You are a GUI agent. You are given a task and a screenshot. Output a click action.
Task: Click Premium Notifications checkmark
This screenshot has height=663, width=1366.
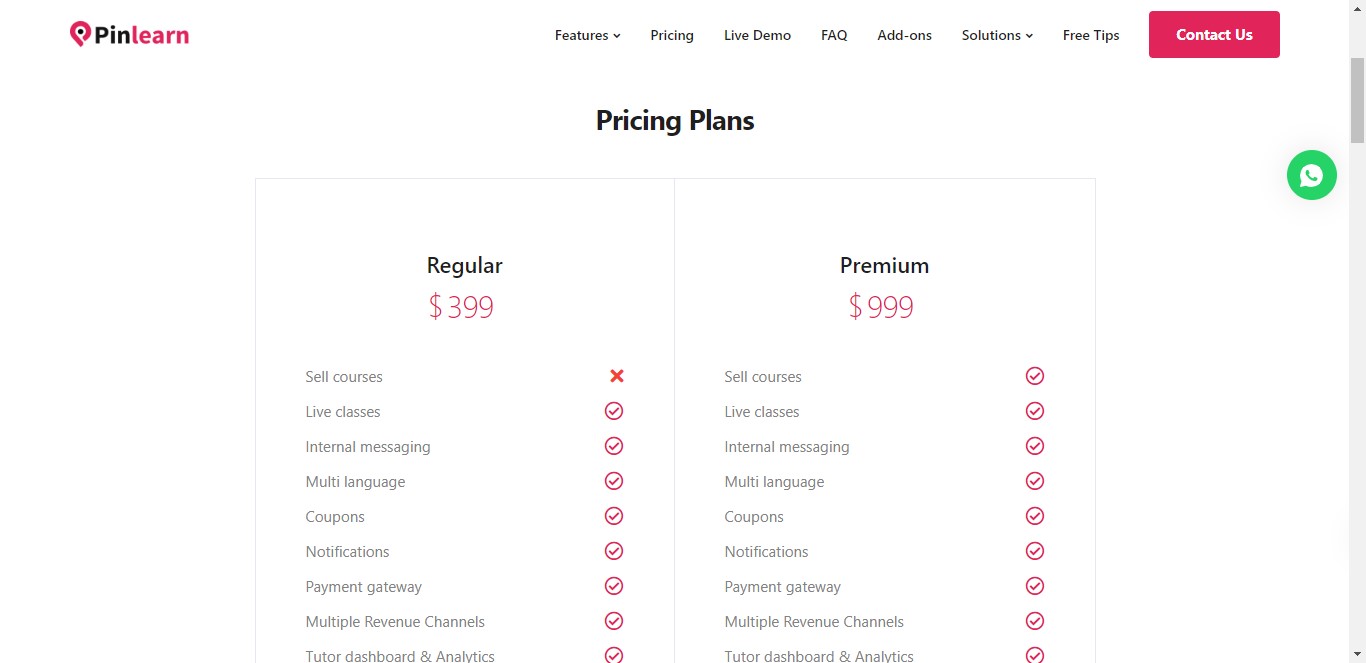tap(1034, 551)
